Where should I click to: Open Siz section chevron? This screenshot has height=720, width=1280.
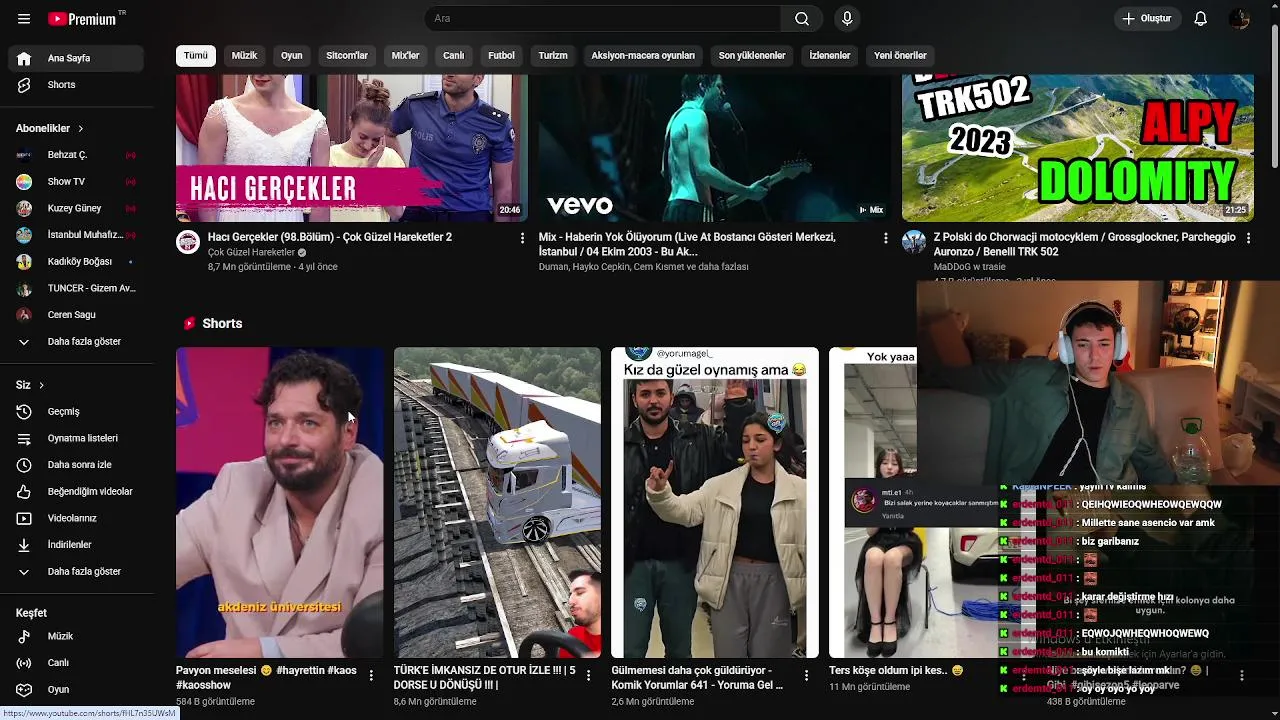tap(41, 385)
